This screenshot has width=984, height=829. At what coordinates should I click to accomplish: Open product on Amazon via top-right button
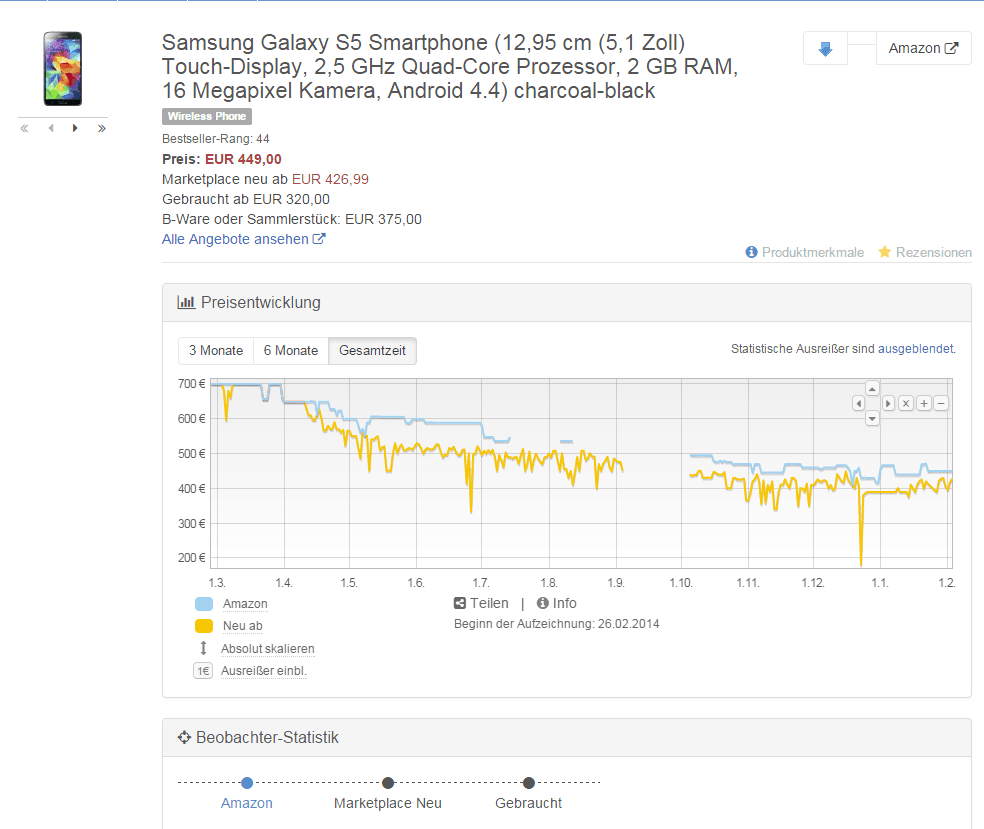click(x=923, y=48)
